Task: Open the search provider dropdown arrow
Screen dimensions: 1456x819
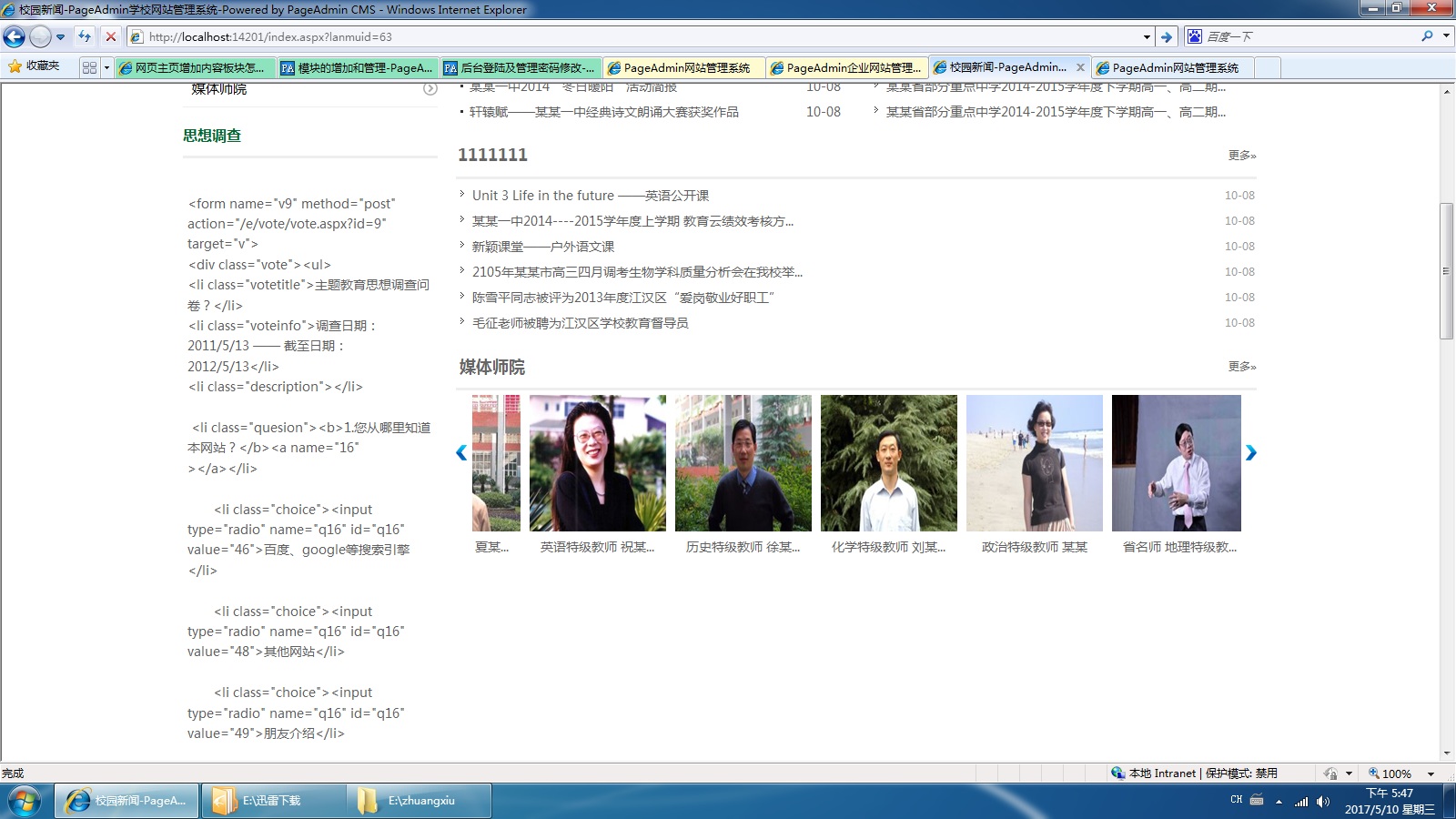Action: click(x=1446, y=36)
